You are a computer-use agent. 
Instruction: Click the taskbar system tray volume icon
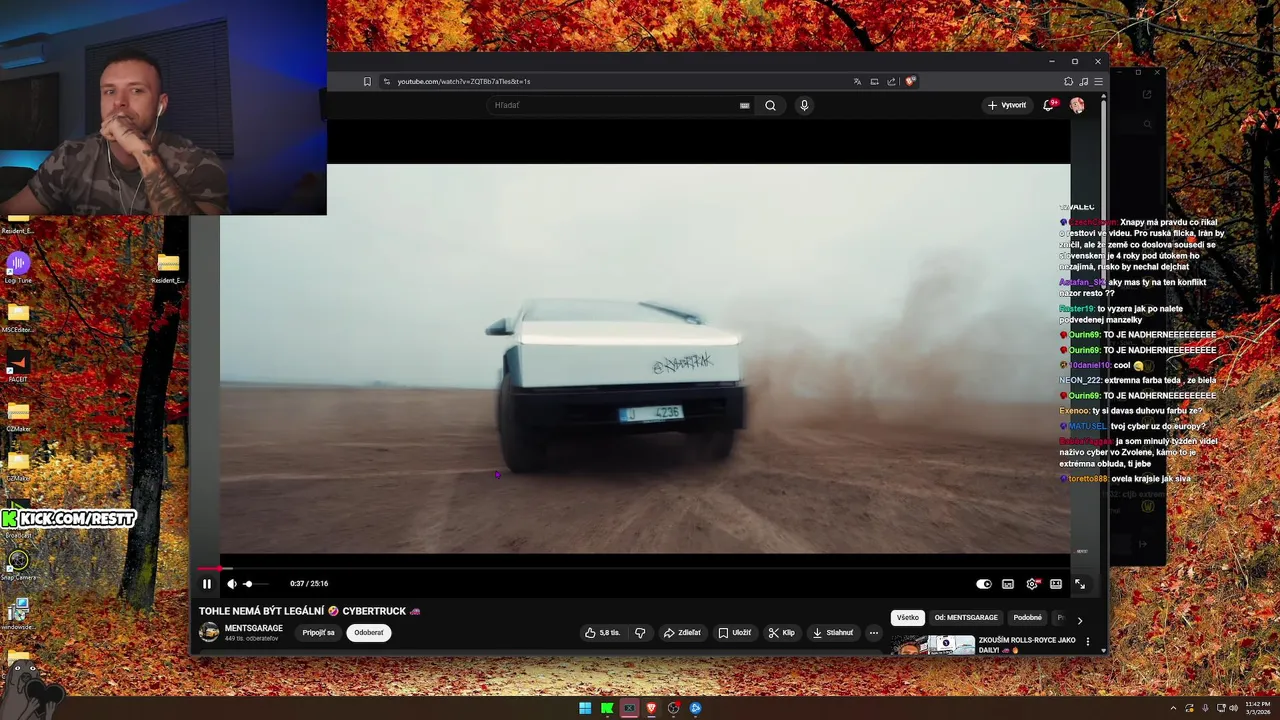coord(1234,708)
